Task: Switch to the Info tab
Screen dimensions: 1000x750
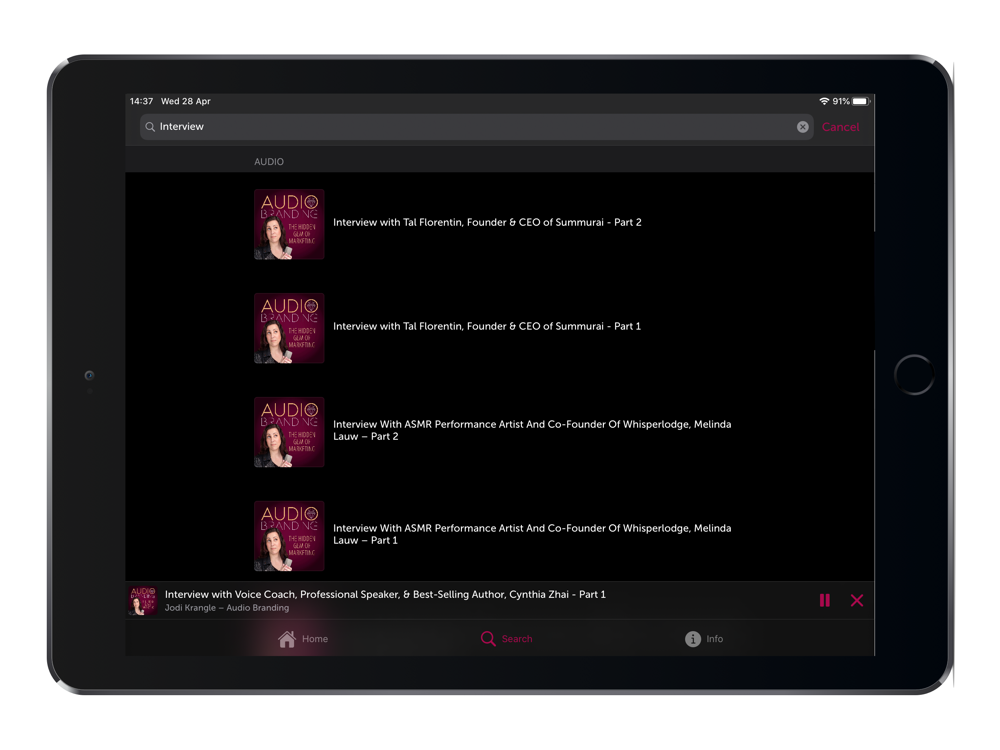Action: point(704,638)
